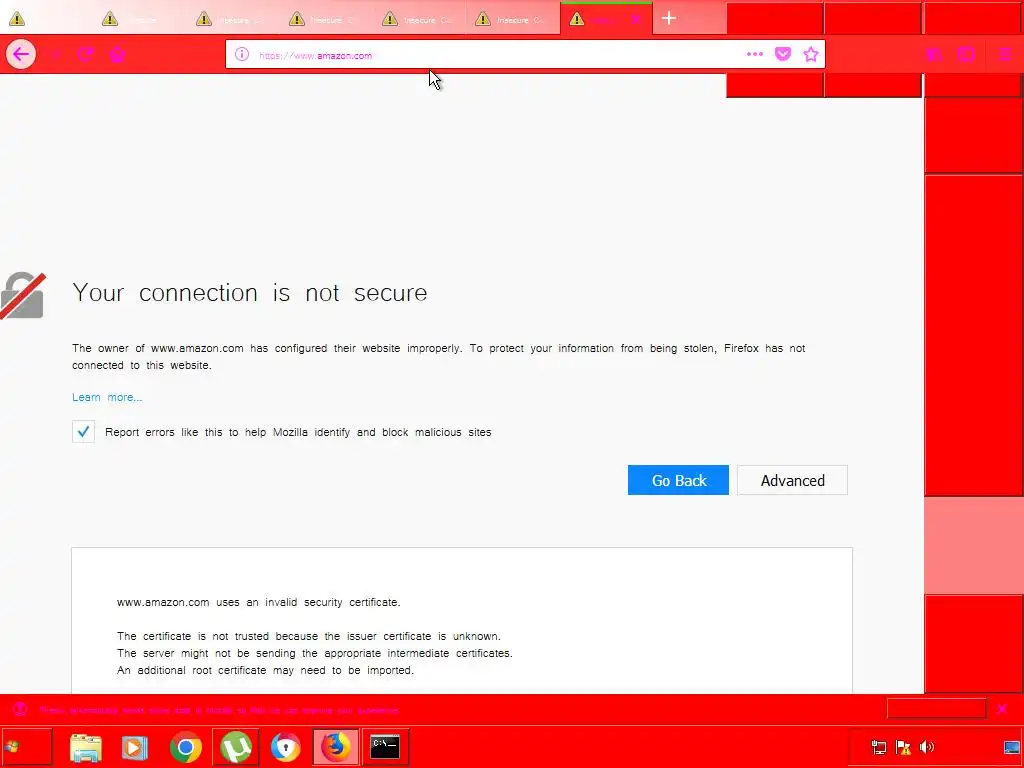
Task: Click the Advanced button
Action: pos(792,480)
